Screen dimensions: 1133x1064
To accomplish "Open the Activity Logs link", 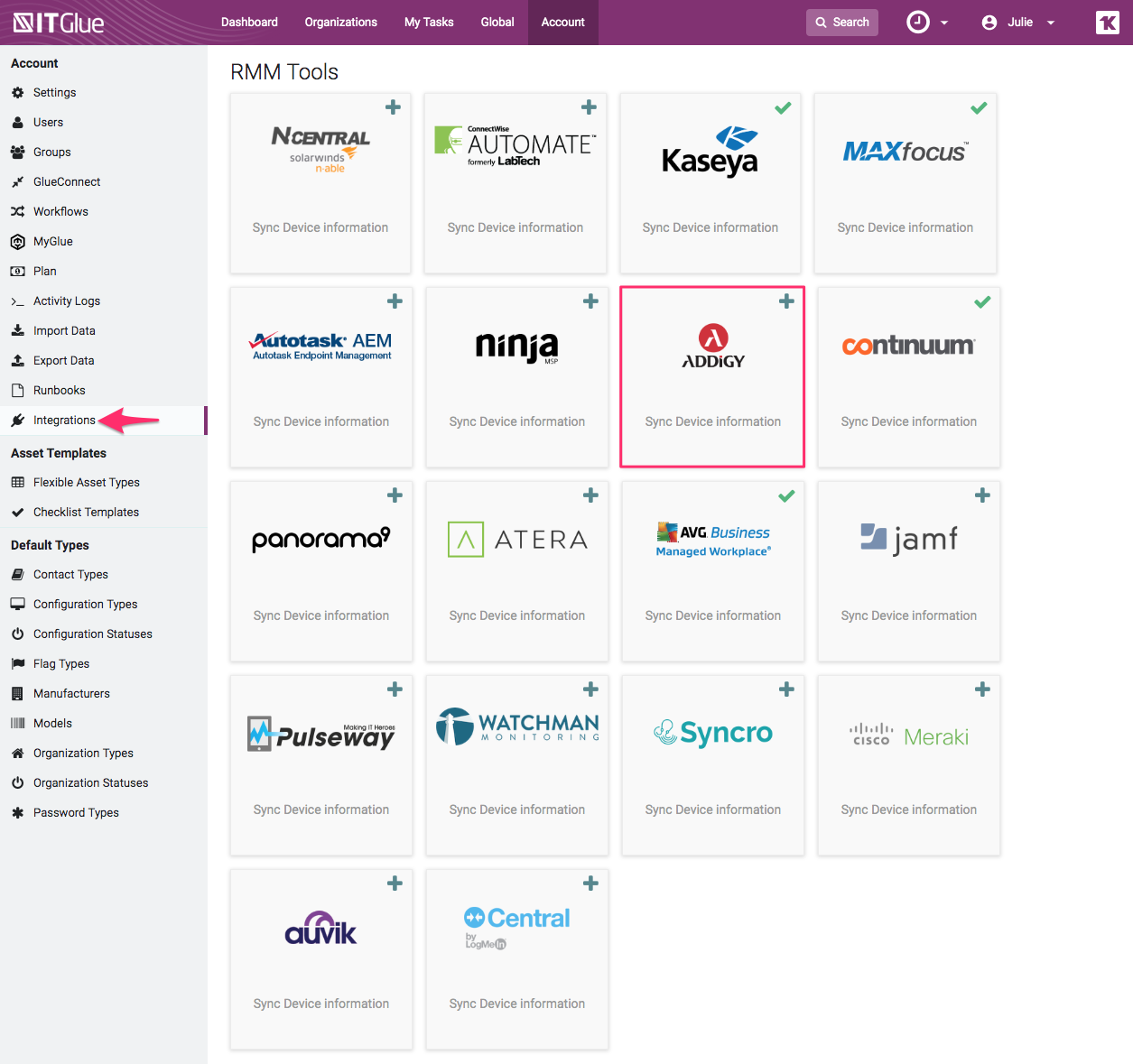I will (x=67, y=301).
